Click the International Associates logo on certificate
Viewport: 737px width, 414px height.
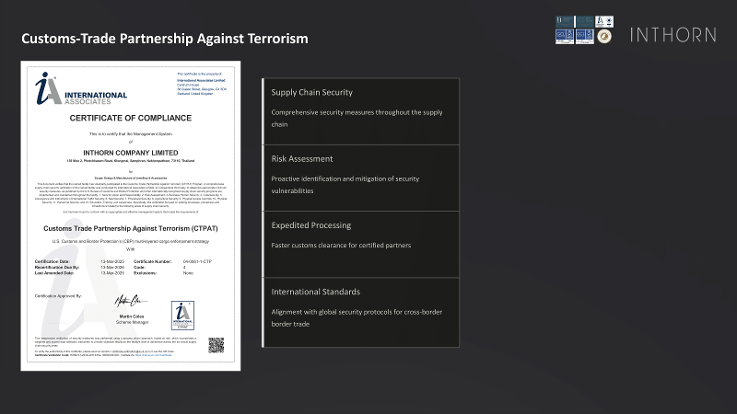click(81, 89)
